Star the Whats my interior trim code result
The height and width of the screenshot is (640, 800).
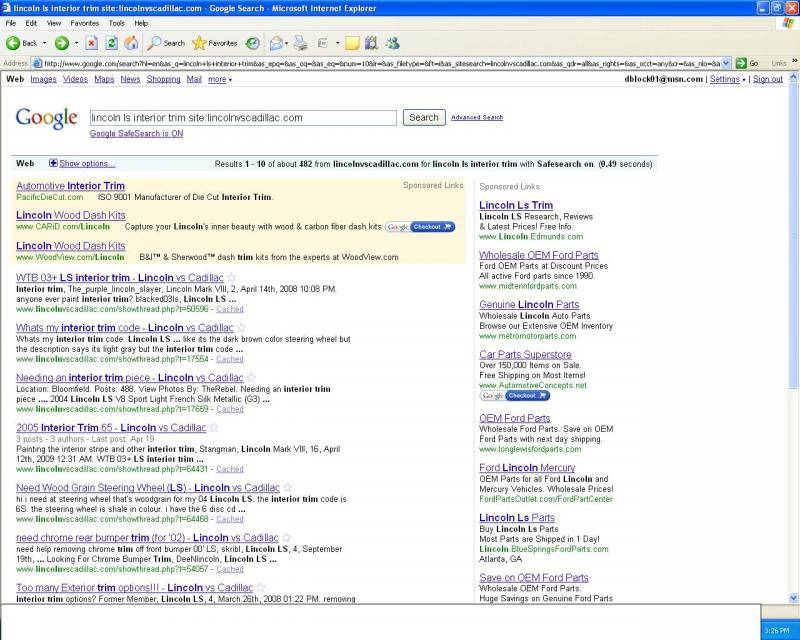pos(242,328)
